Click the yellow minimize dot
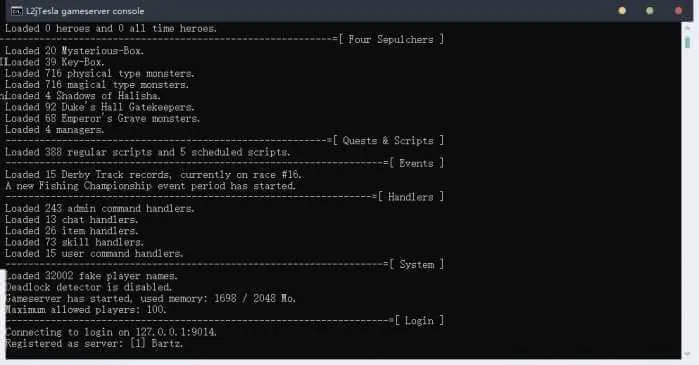This screenshot has height=365, width=699. (622, 11)
